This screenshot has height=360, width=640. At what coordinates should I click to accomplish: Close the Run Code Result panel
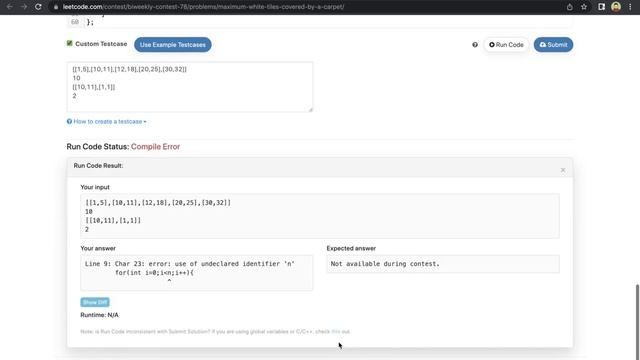click(563, 170)
